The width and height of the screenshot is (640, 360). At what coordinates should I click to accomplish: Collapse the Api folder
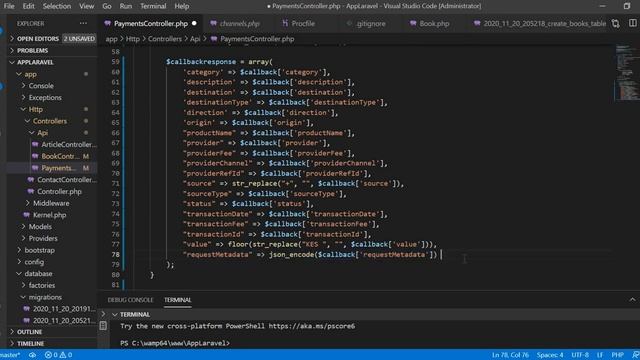32,133
